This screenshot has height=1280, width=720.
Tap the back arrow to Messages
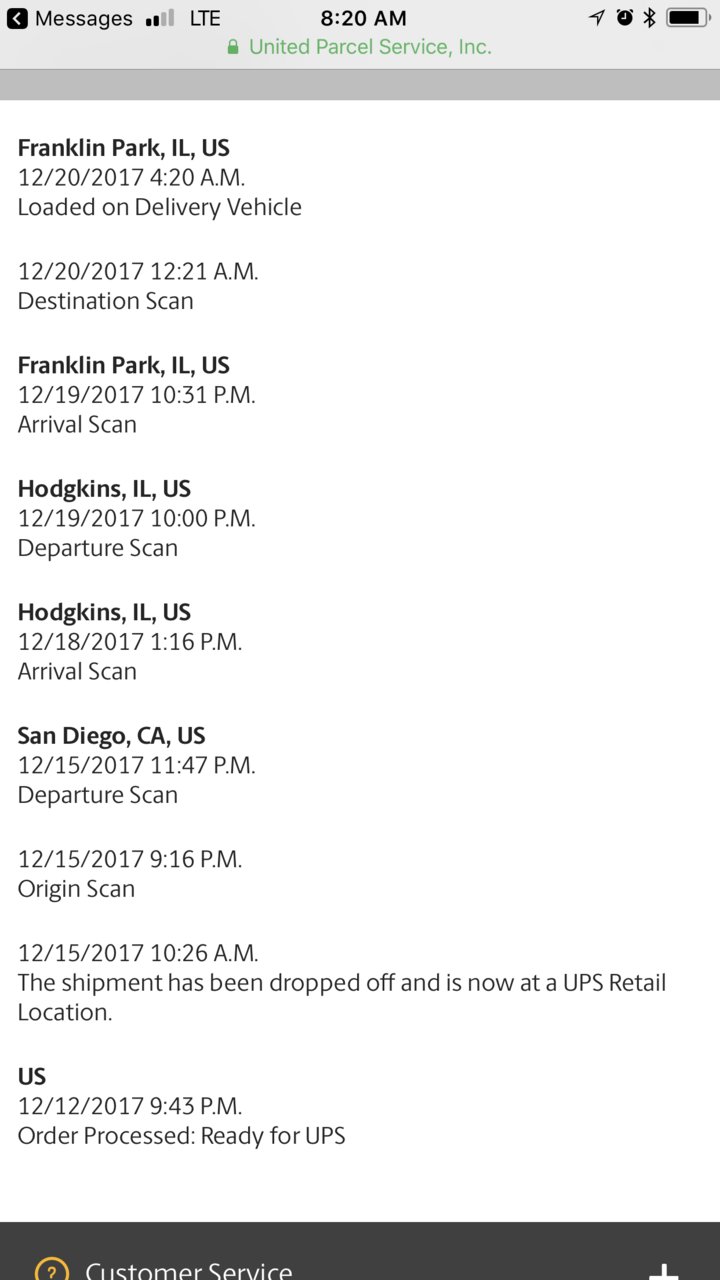click(x=17, y=18)
